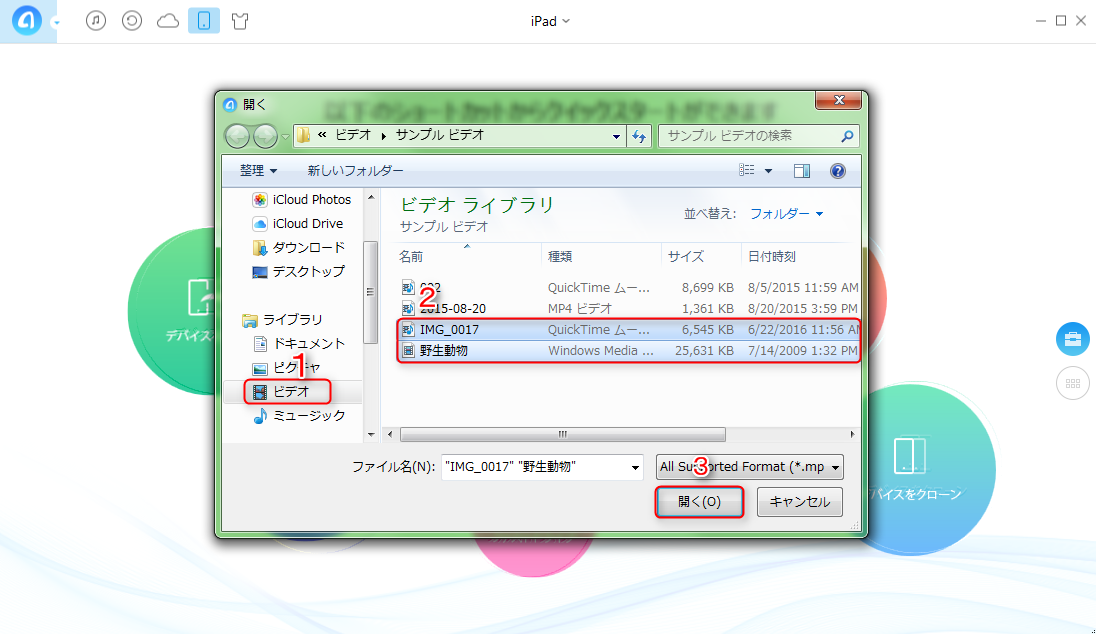Screen dimensions: 1096x634
Task: Open the skin shirt icon
Action: click(x=240, y=21)
